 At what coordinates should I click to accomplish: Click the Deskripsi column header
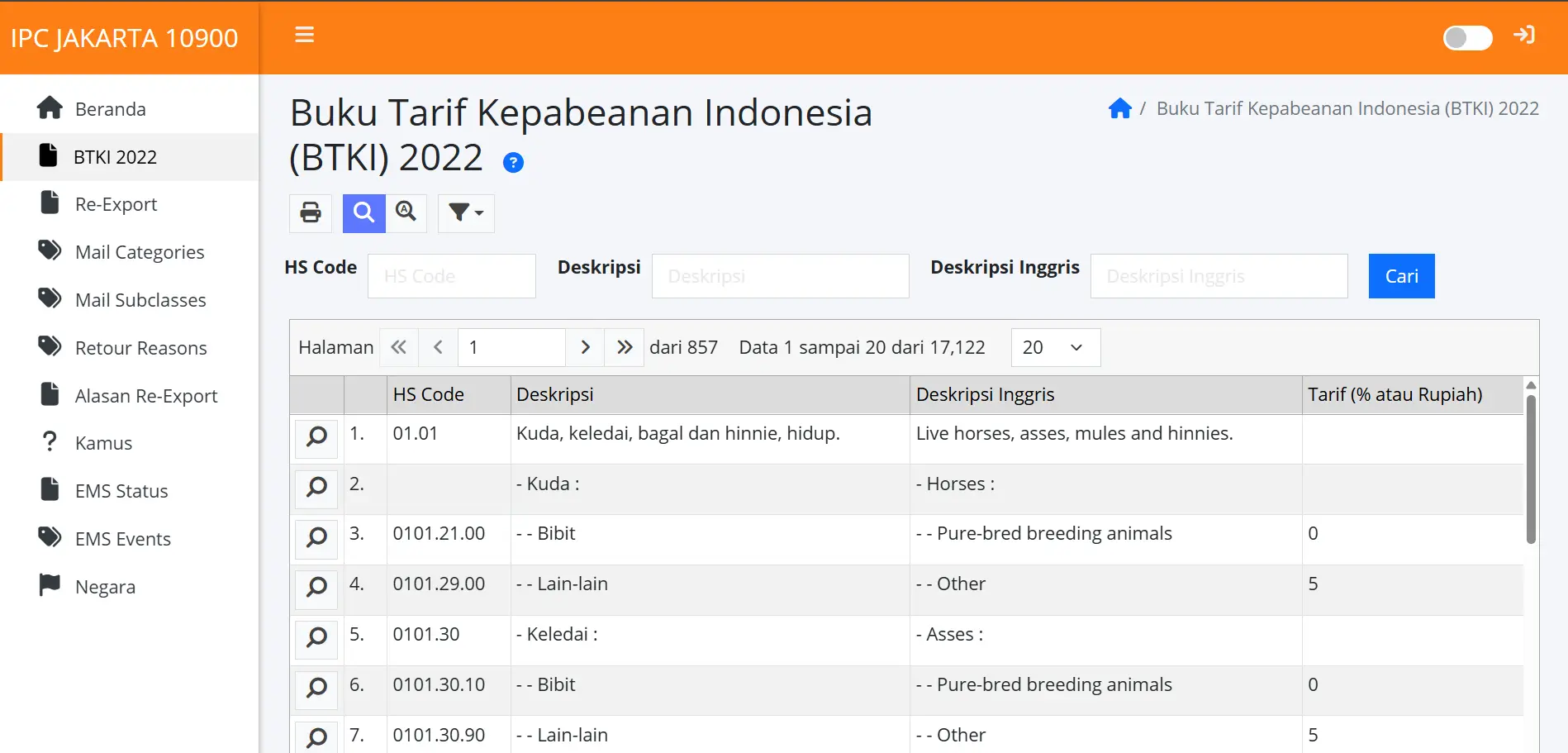[x=710, y=395]
